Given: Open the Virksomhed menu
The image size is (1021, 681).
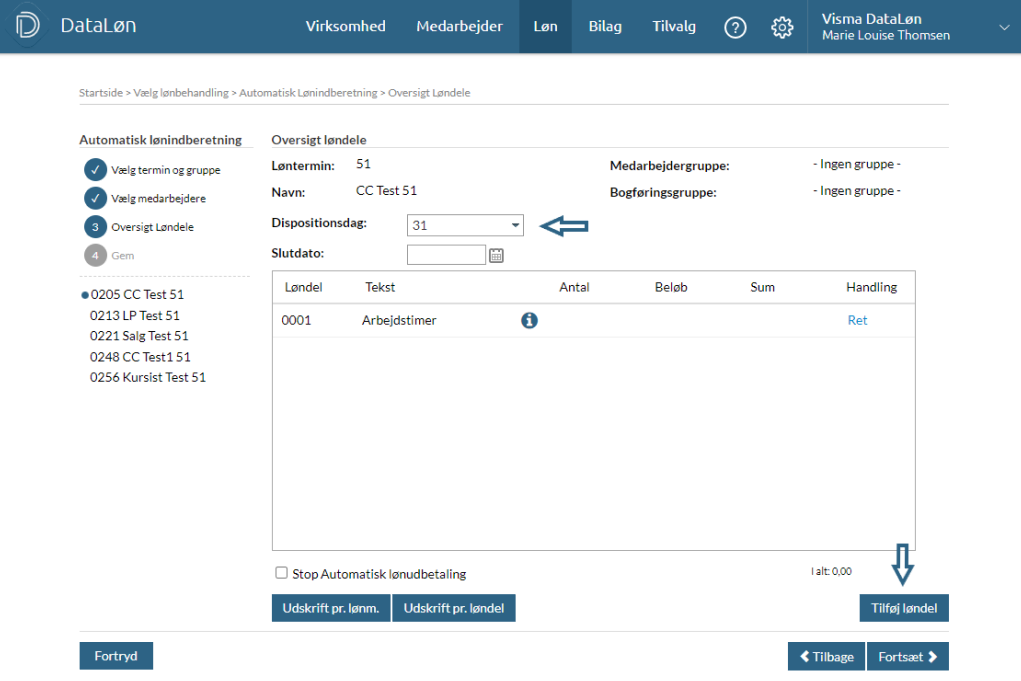Looking at the screenshot, I should click(x=346, y=27).
